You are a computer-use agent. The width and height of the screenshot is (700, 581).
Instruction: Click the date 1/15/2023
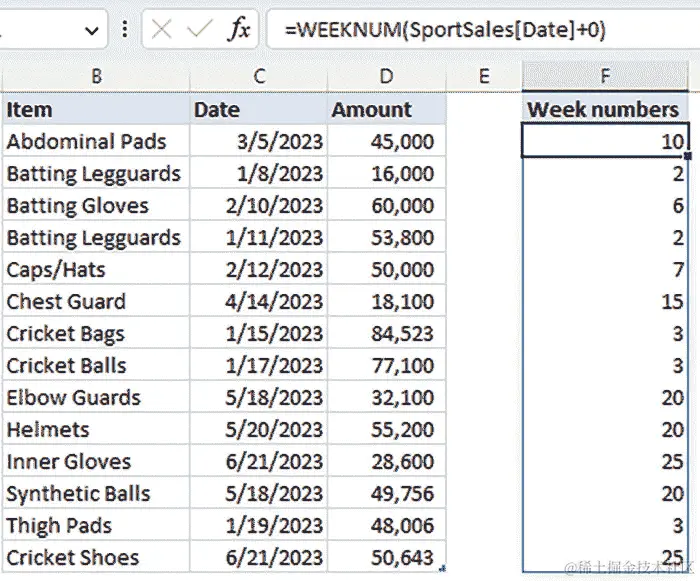tap(258, 334)
